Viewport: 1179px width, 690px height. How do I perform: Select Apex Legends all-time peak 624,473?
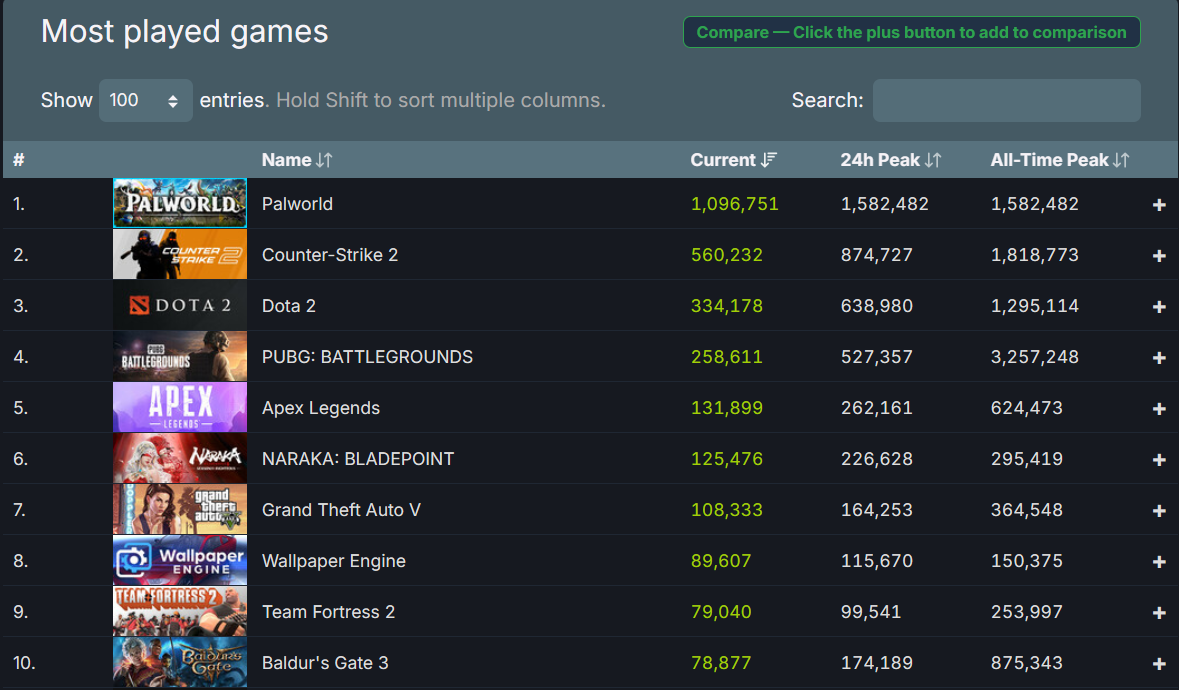coord(1026,408)
